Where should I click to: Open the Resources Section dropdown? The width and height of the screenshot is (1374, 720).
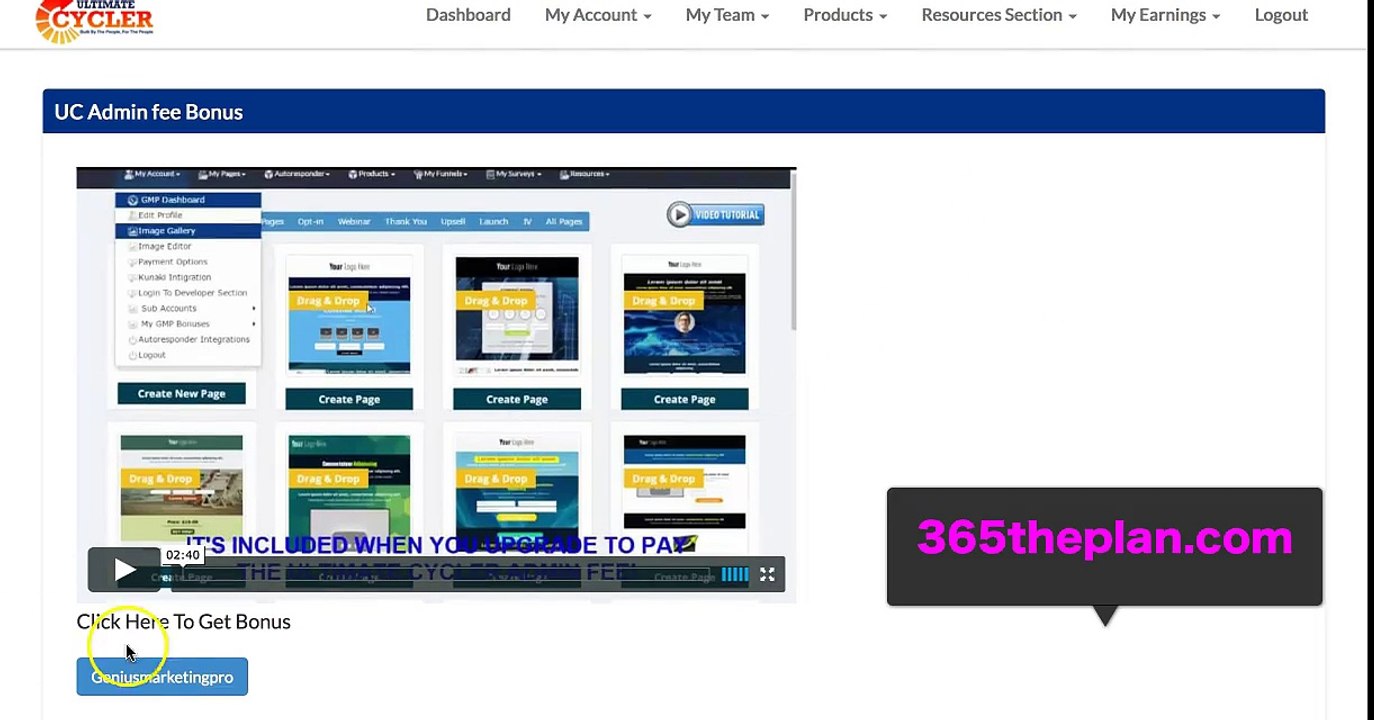[999, 15]
